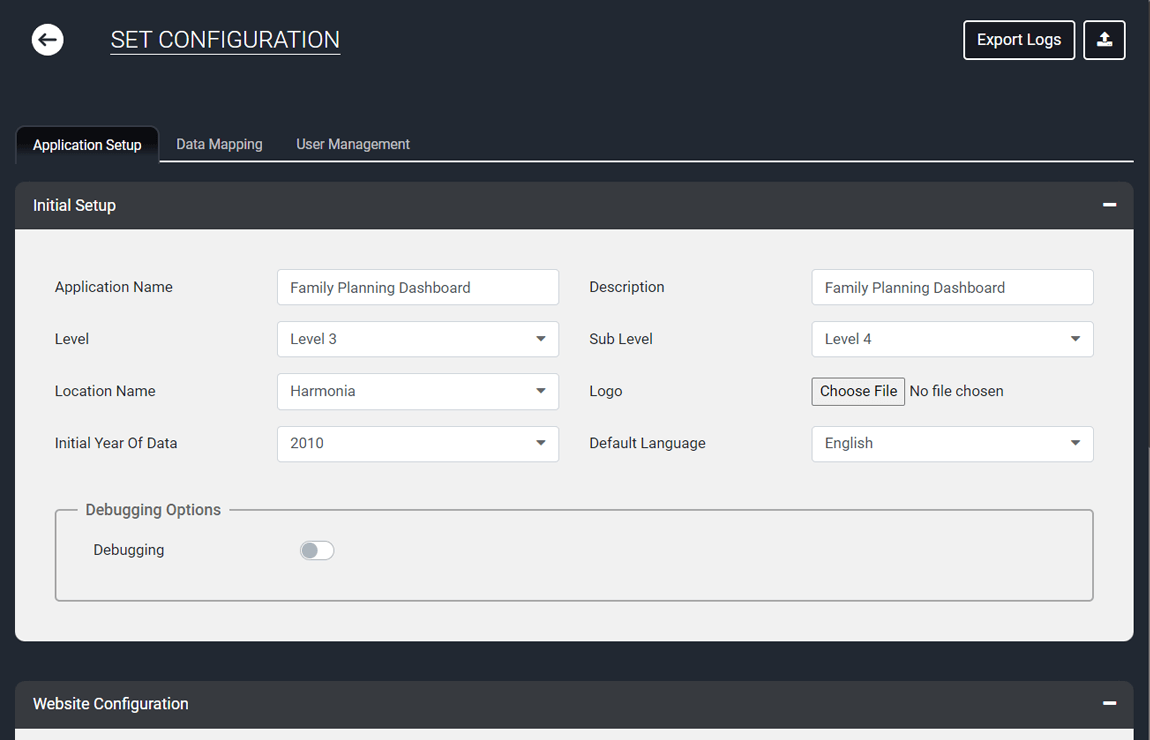The image size is (1150, 740).
Task: Open Location Name dropdown showing Harmonia
Action: [x=418, y=391]
